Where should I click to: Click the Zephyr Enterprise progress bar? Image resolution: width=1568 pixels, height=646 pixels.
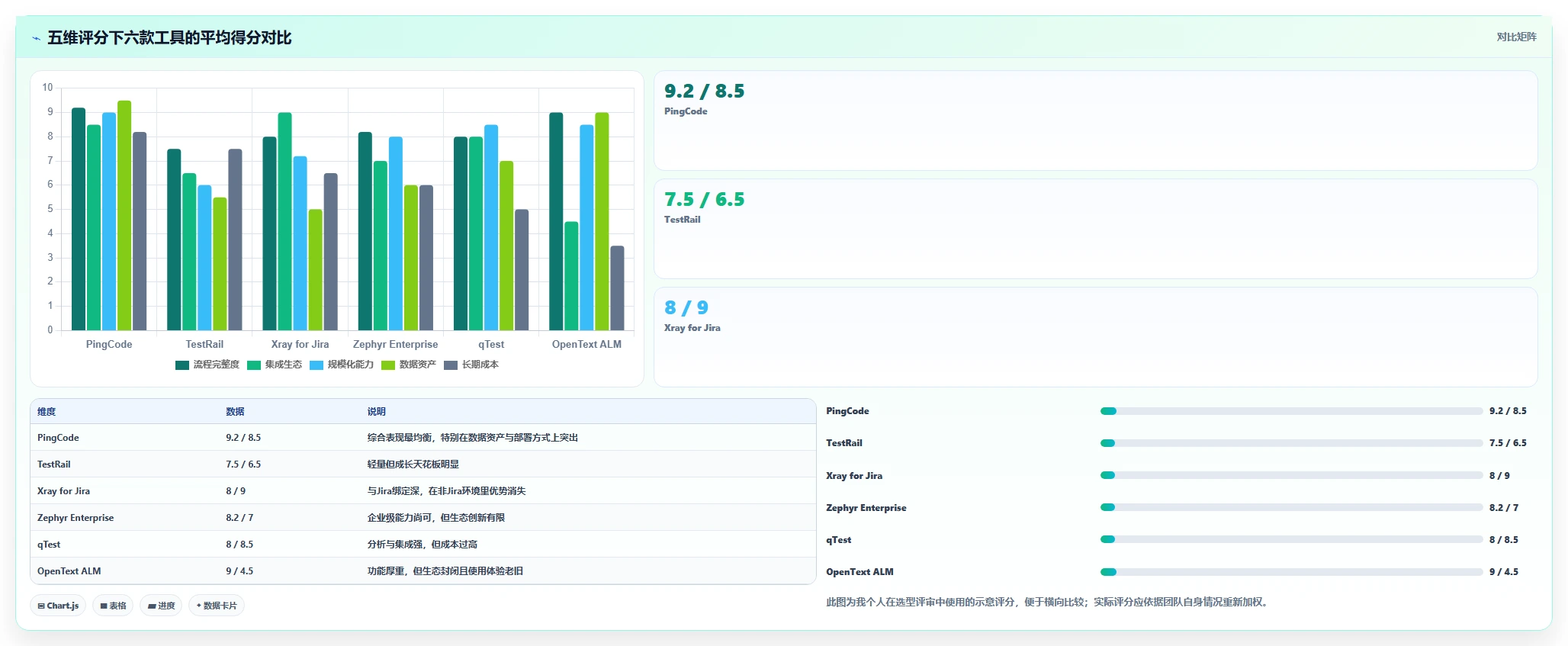[x=1291, y=507]
